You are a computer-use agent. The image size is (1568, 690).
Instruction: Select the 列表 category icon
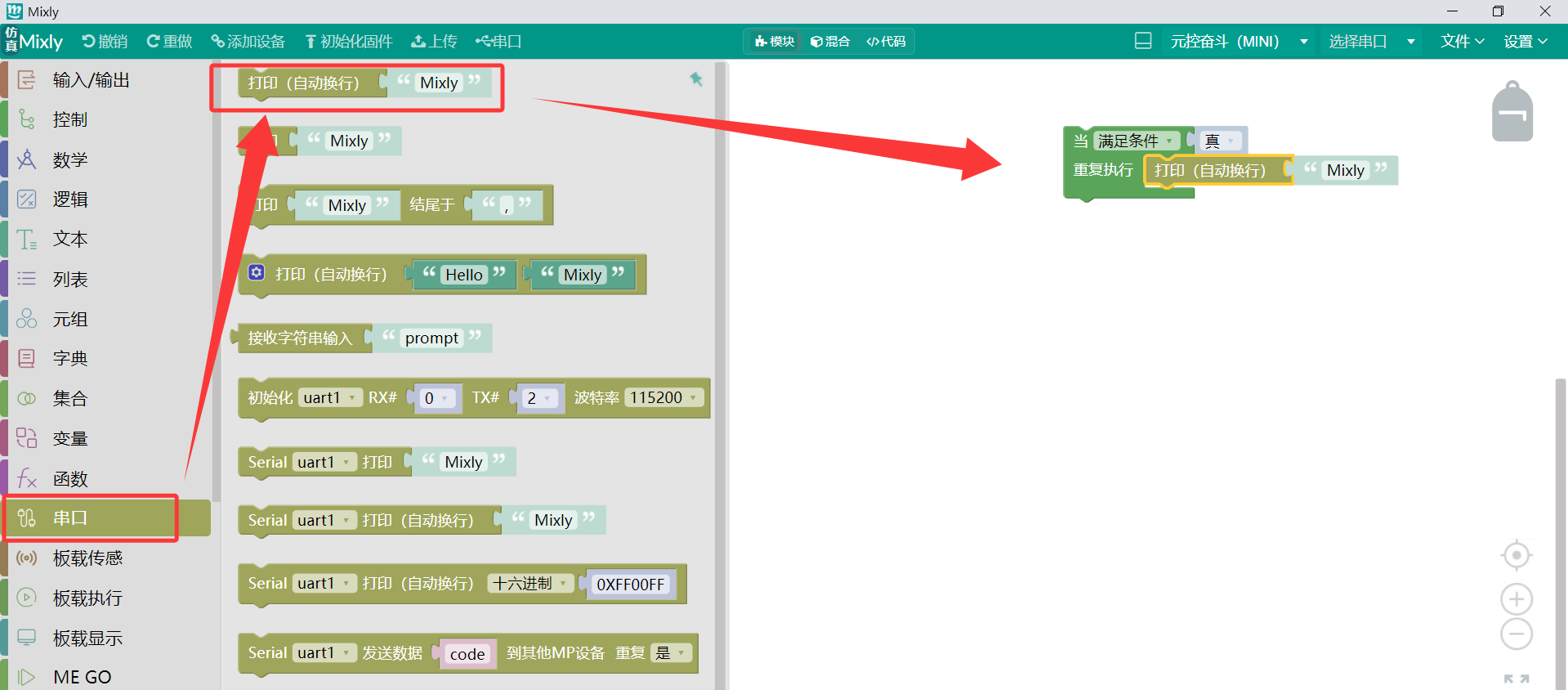coord(27,279)
